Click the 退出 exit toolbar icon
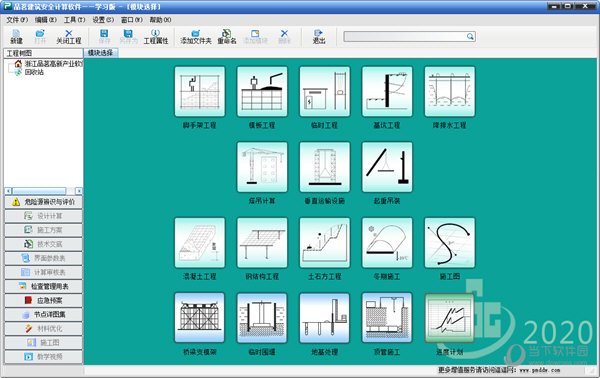Image resolution: width=600 pixels, height=378 pixels. pyautogui.click(x=319, y=37)
